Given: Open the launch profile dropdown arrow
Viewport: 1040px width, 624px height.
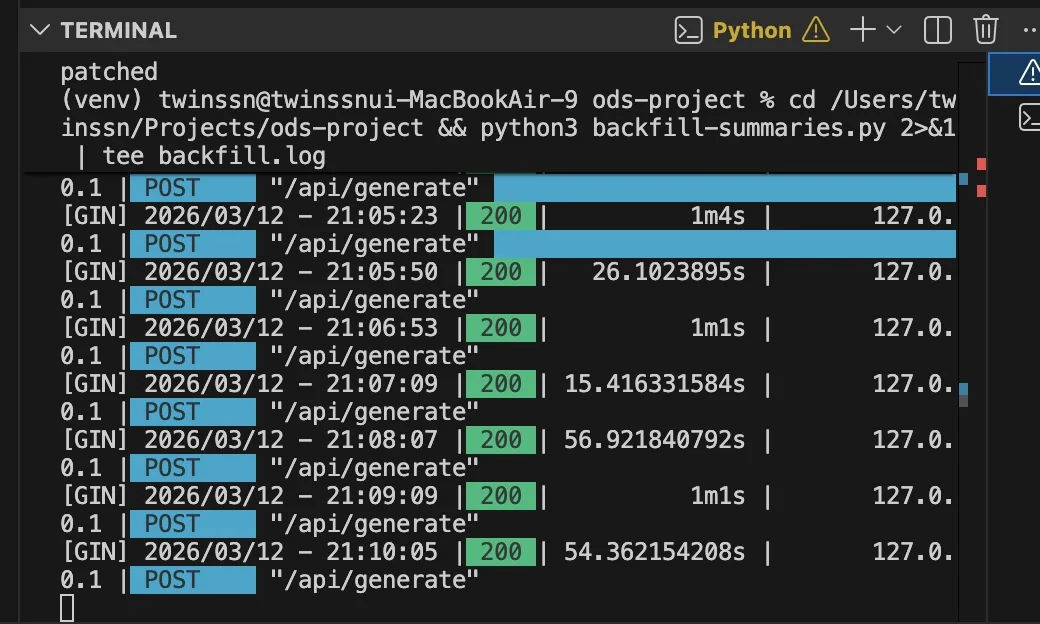Looking at the screenshot, I should click(894, 30).
